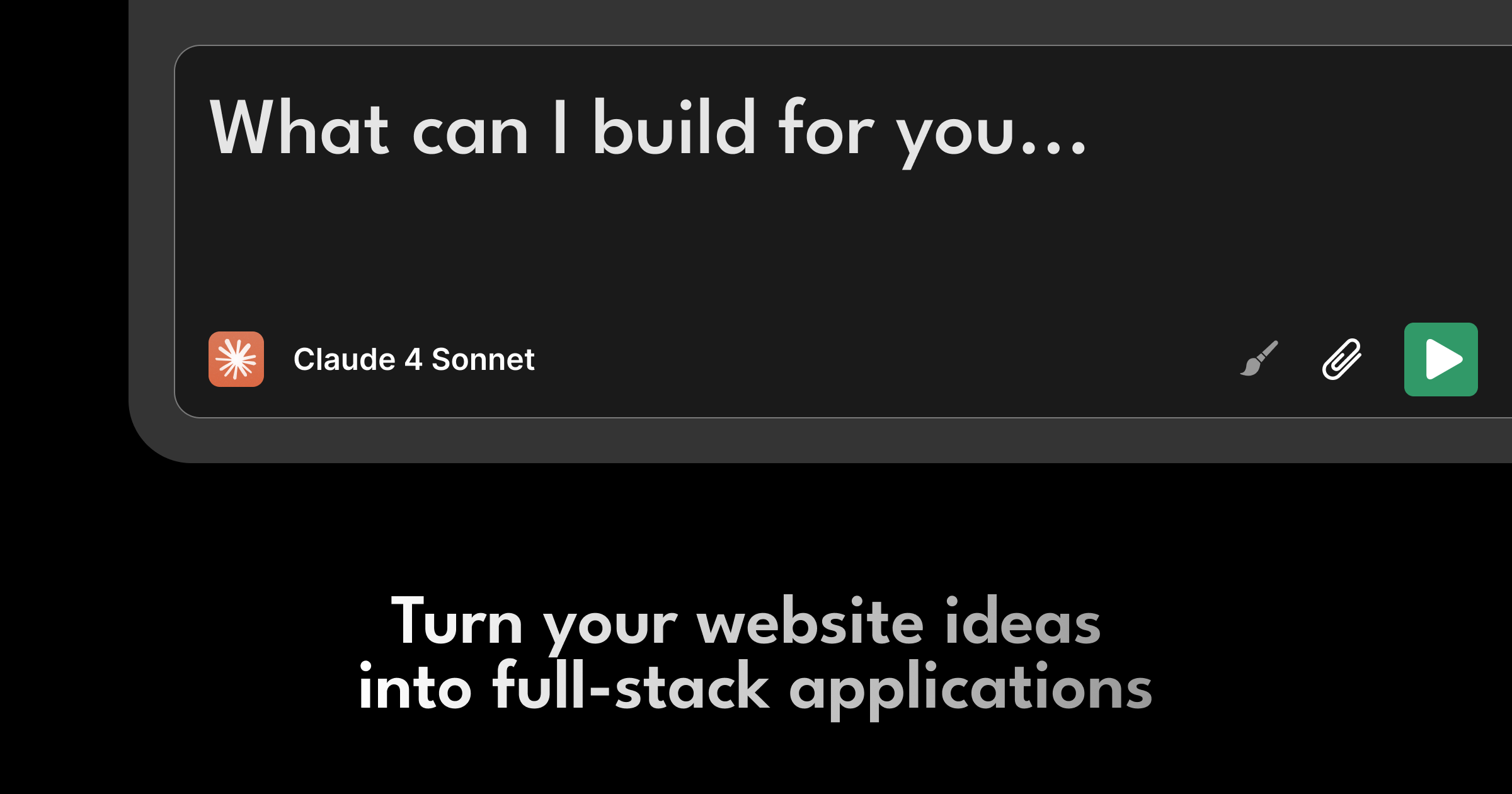1512x794 pixels.
Task: Click the paperclip to add attachments
Action: click(x=1342, y=359)
